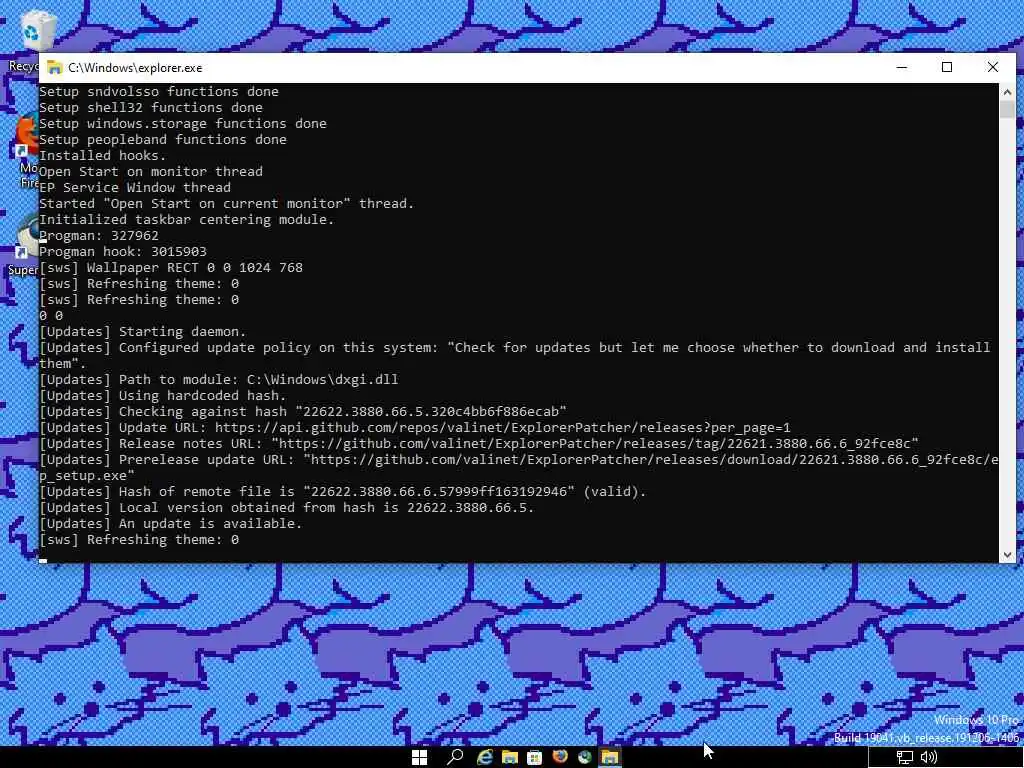Click 'Local version obtained from hash' line
Image resolution: width=1024 pixels, height=768 pixels.
287,507
